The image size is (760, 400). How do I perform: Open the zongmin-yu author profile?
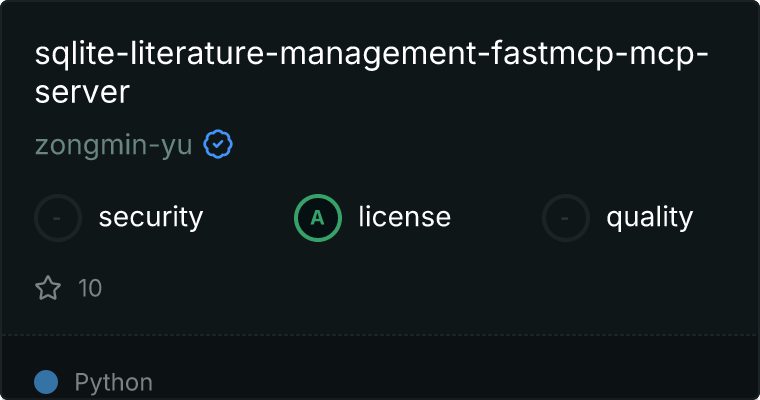pos(113,145)
